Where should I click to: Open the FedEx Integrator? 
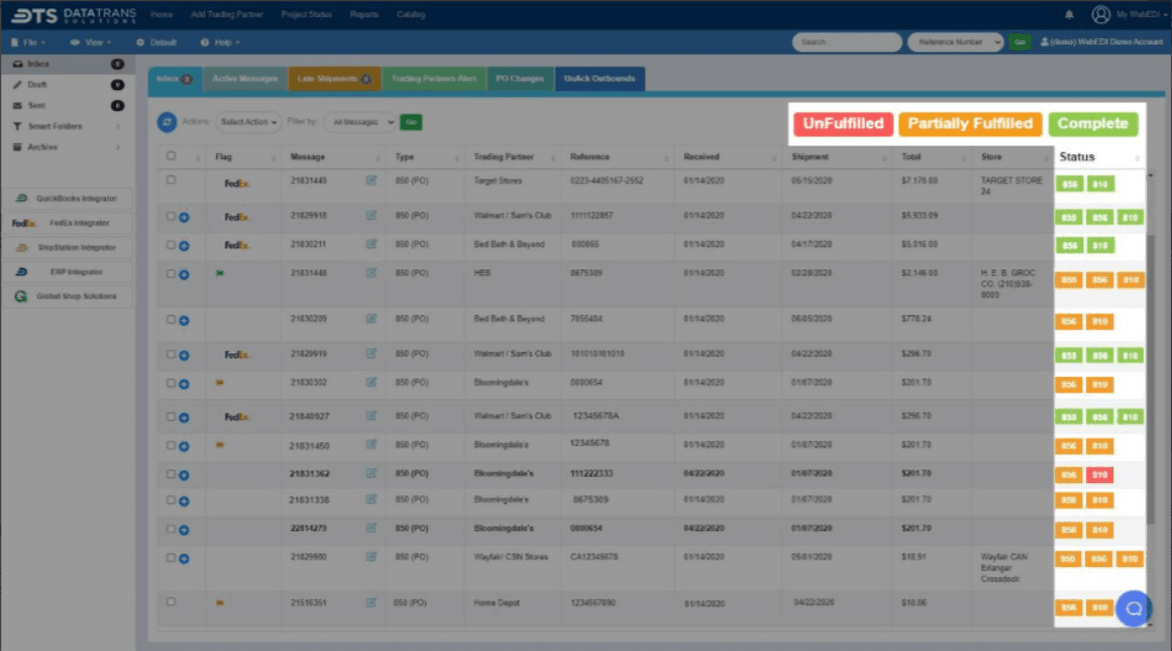[x=67, y=223]
